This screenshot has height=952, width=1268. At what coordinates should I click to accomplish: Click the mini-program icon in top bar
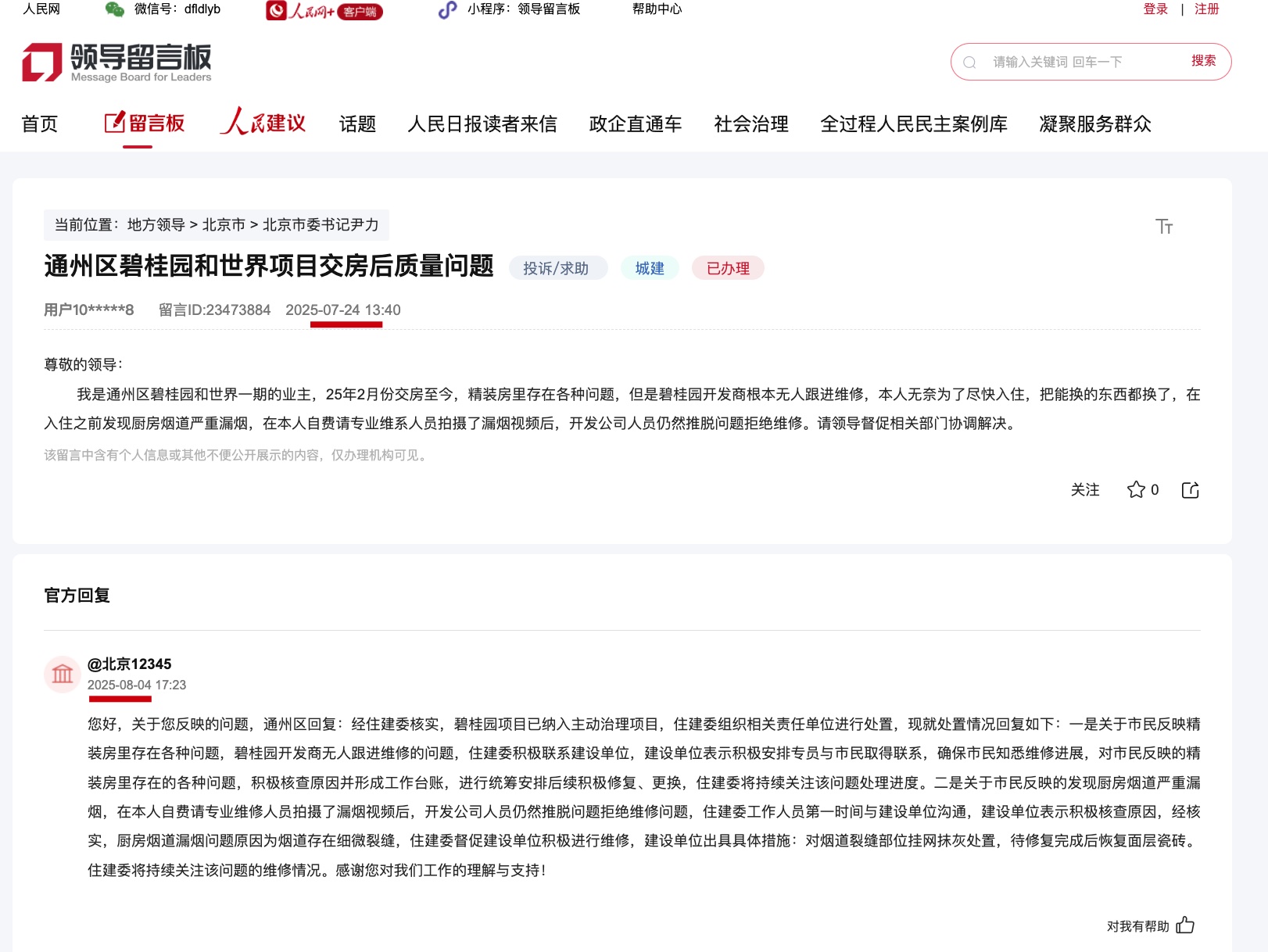pos(447,9)
